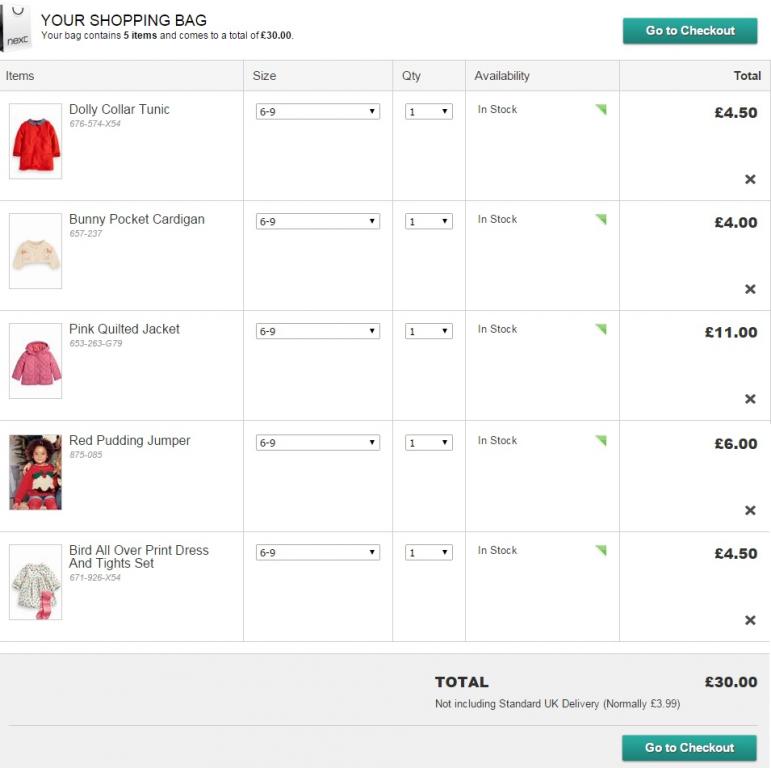The height and width of the screenshot is (768, 771).
Task: Remove the Dolly Collar Tunic from bag
Action: (750, 180)
